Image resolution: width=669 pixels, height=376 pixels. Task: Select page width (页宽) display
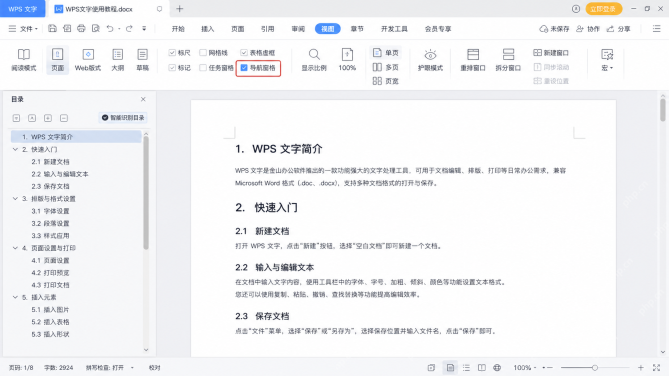[x=386, y=81]
